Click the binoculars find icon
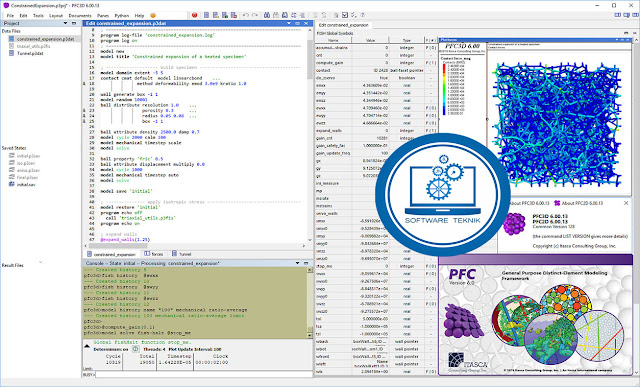 pos(267,15)
